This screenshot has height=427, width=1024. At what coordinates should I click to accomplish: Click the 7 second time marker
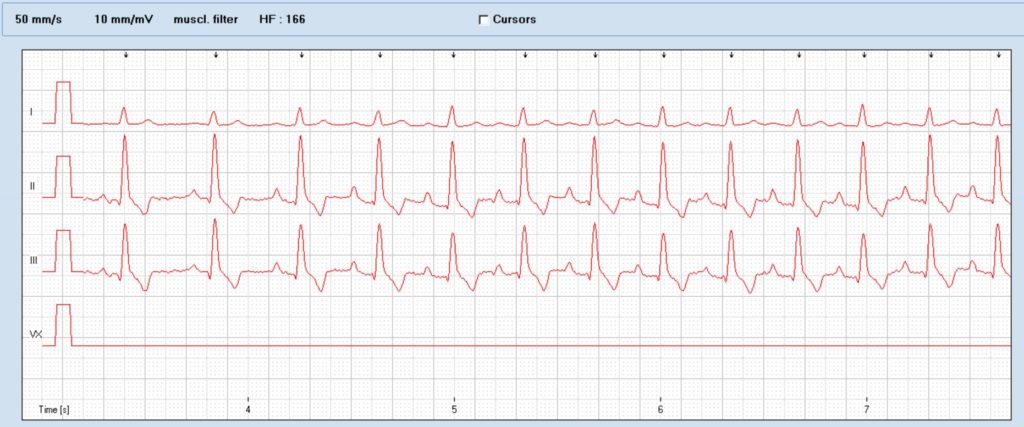(867, 409)
